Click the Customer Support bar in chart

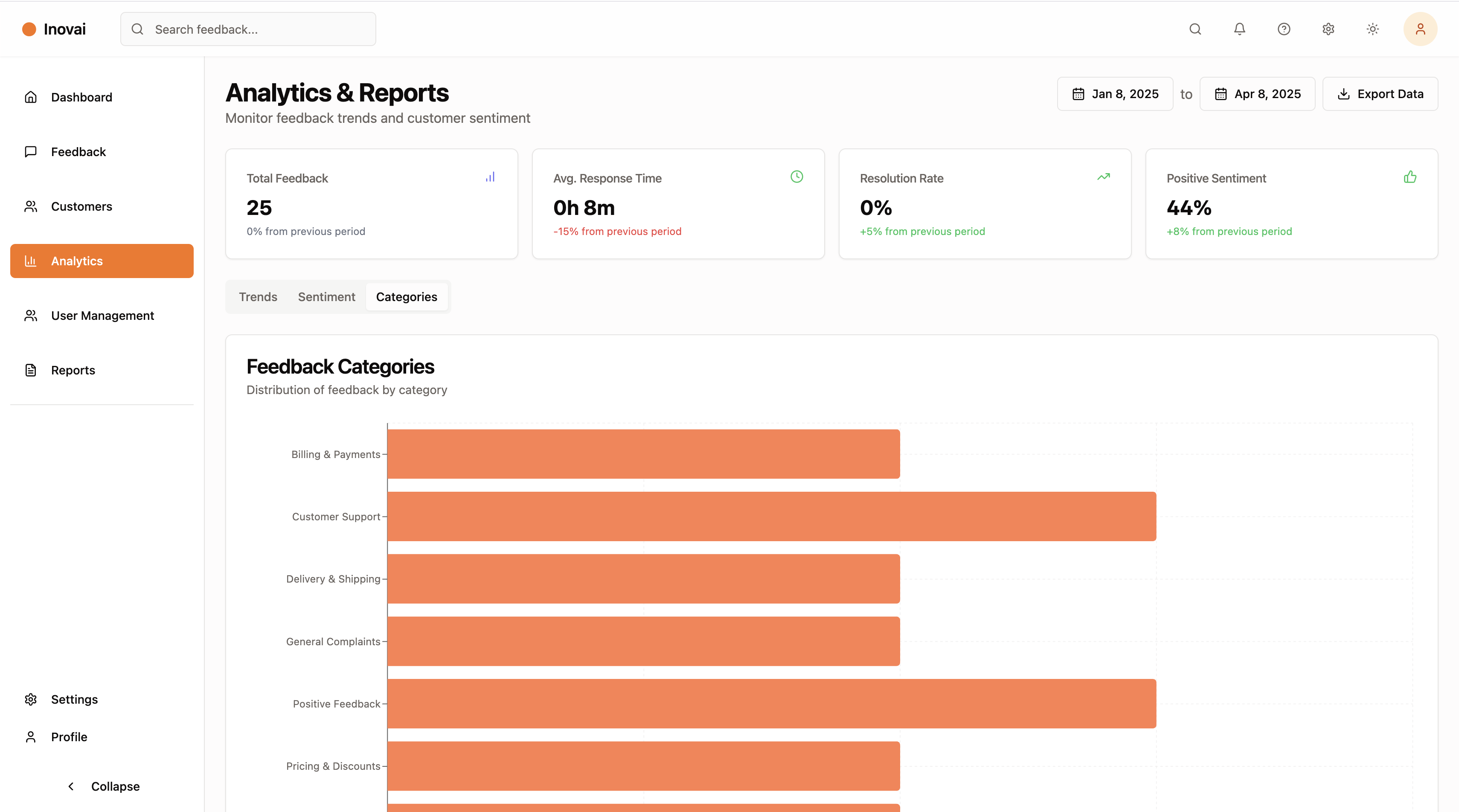coord(771,516)
